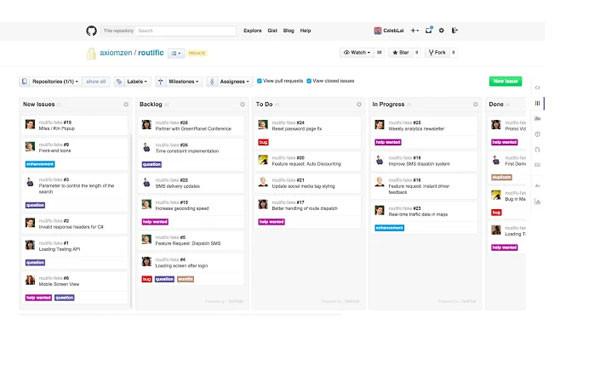Expand the Labels filter dropdown
This screenshot has height=375, width=600.
pos(132,82)
